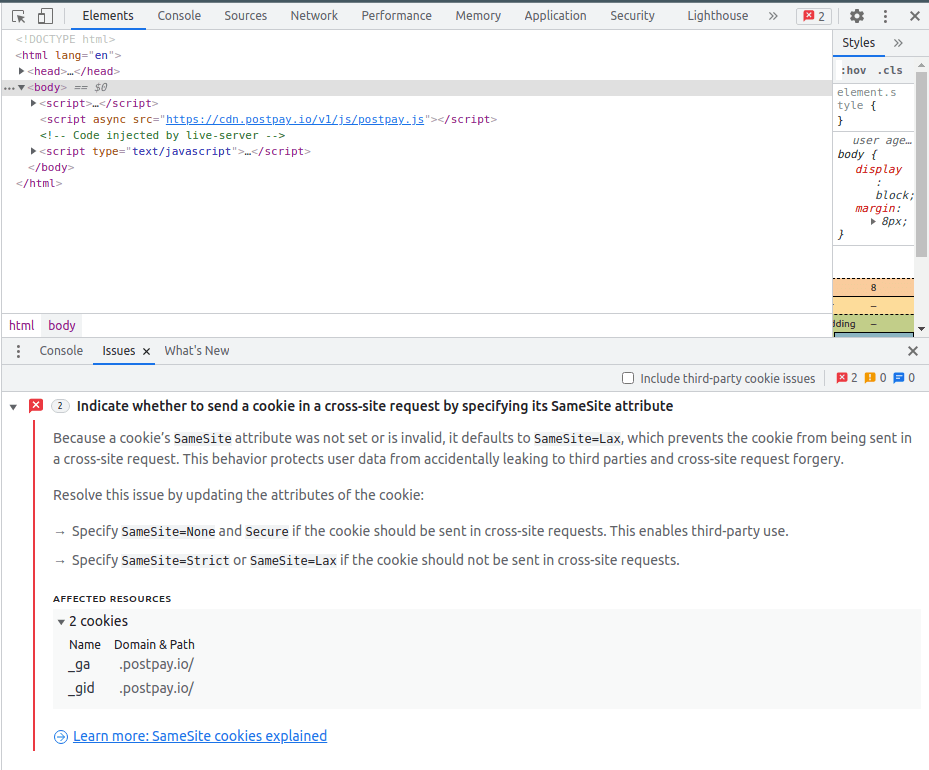Click the display property in body rule

(x=878, y=169)
